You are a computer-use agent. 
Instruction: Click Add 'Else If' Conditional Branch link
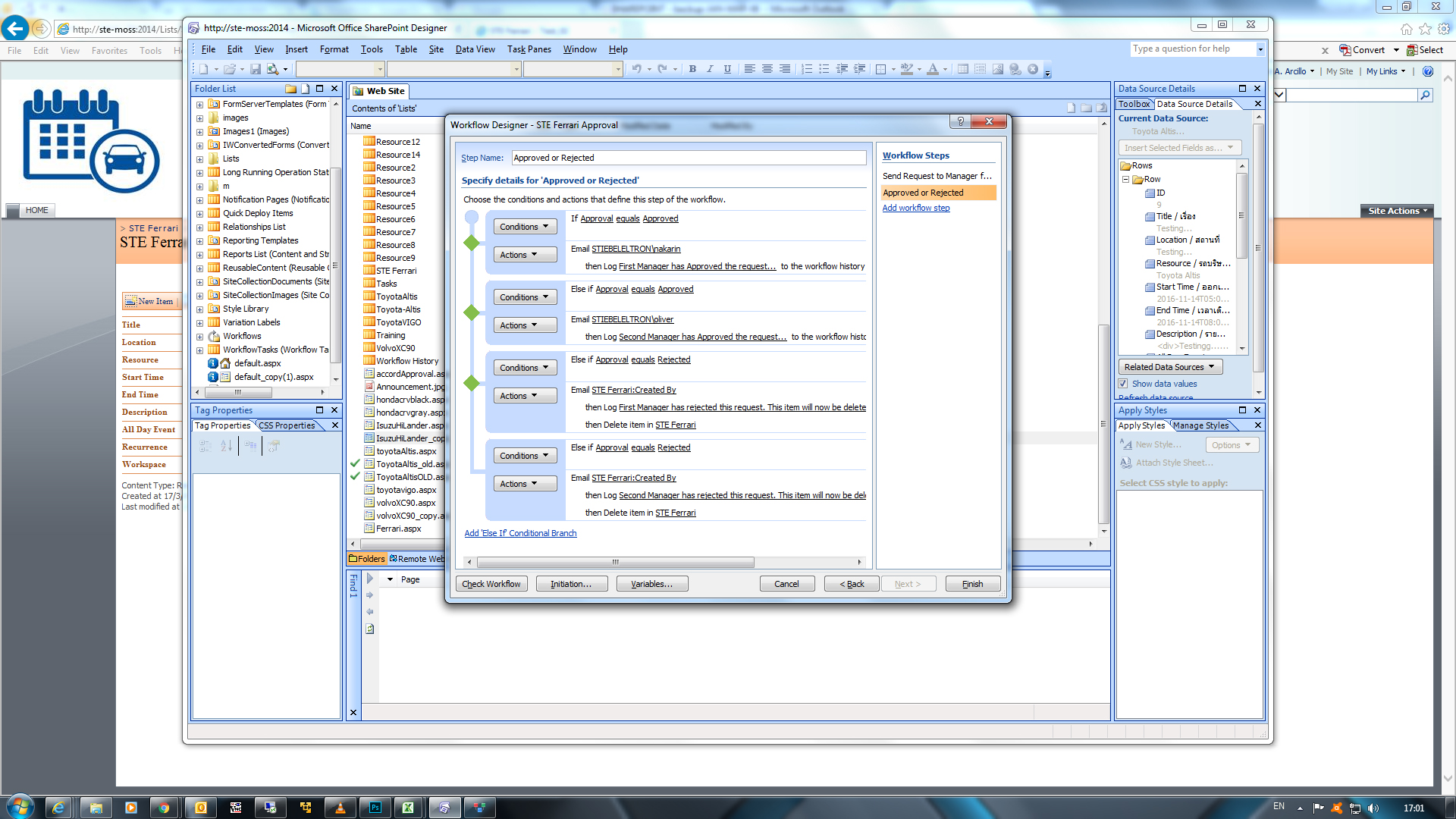pyautogui.click(x=520, y=533)
